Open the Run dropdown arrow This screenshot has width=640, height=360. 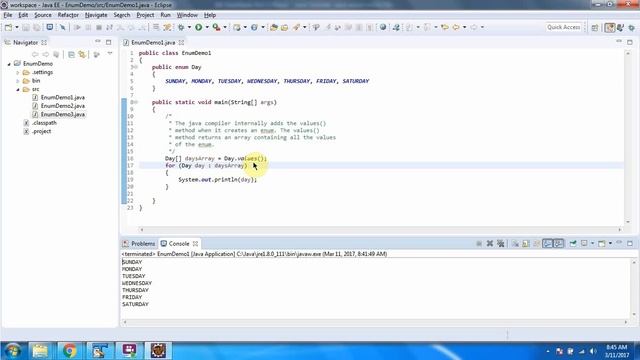[x=207, y=27]
